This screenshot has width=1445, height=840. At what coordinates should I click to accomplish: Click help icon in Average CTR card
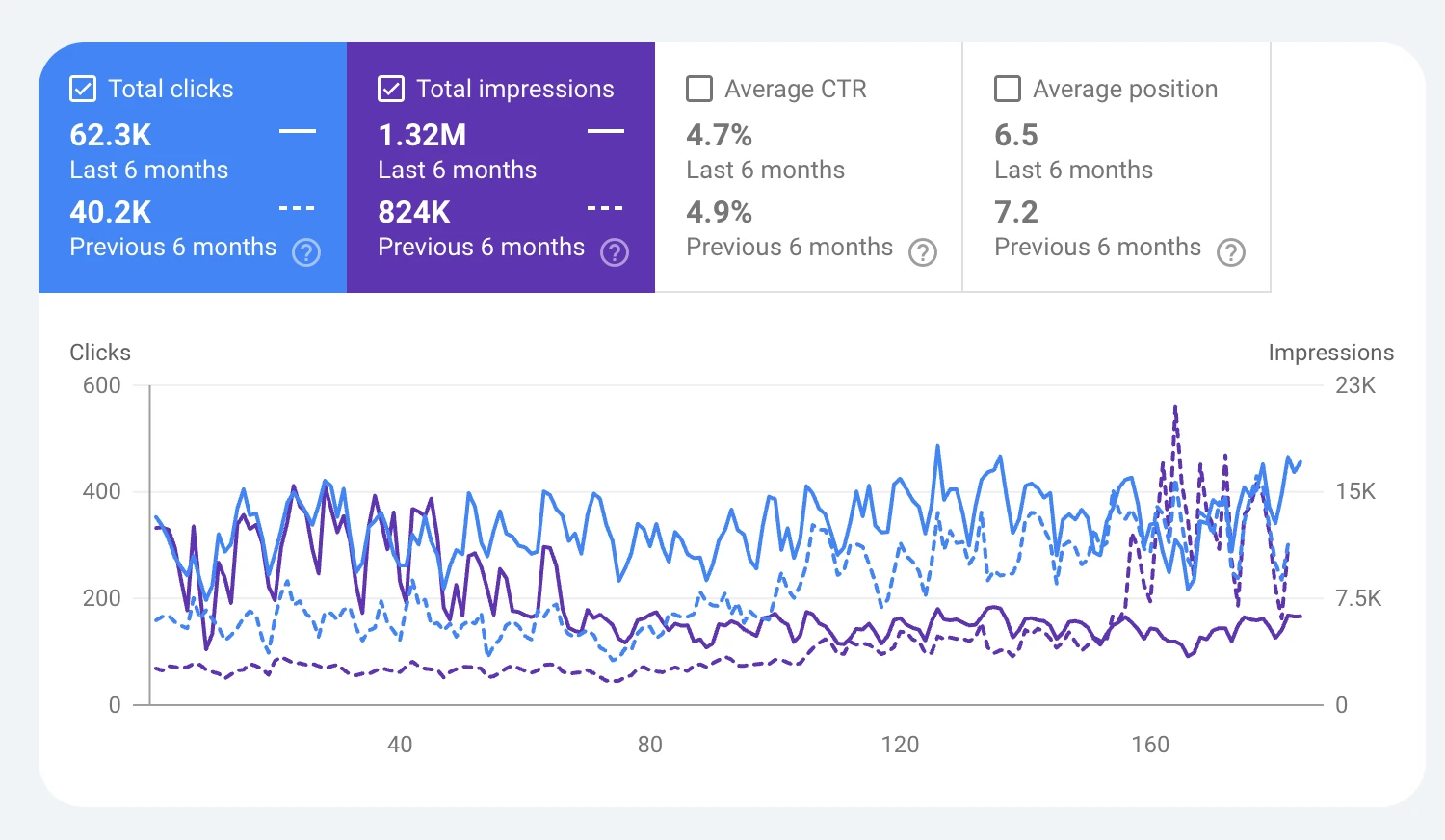pyautogui.click(x=923, y=252)
